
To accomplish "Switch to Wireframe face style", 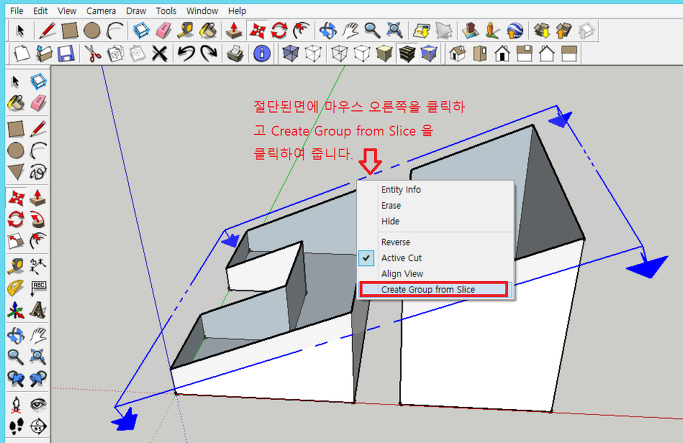I will coord(339,54).
